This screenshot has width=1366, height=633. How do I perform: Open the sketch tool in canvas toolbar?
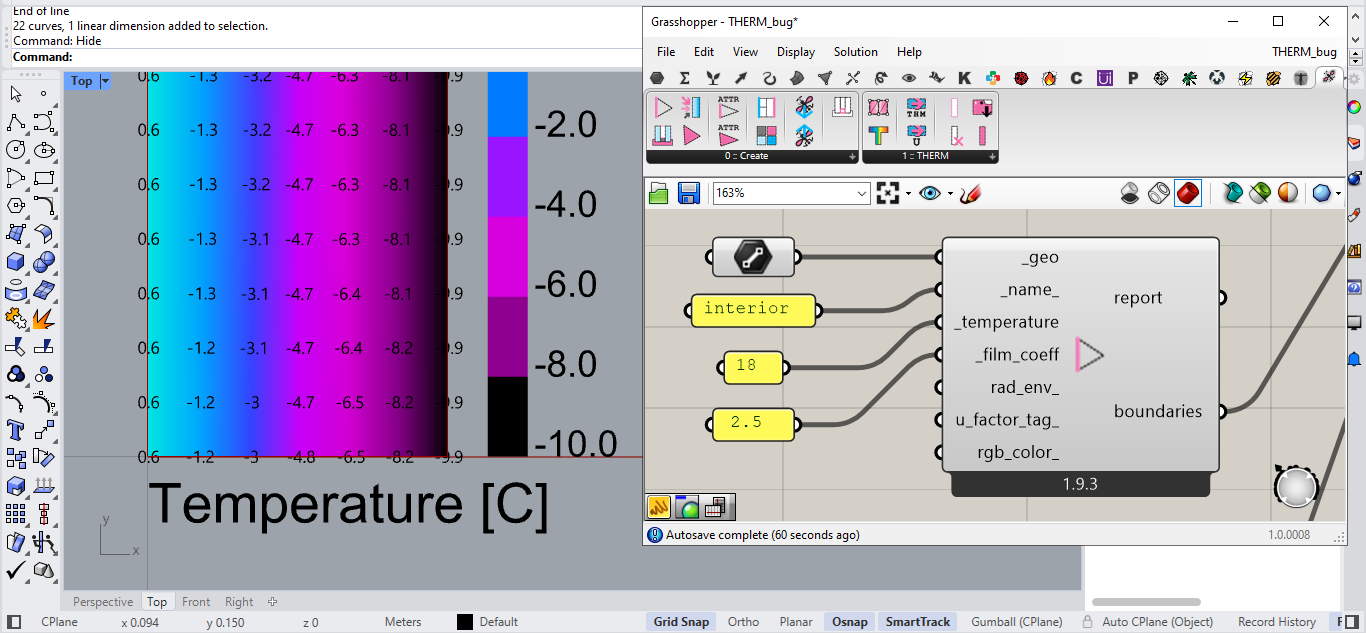pyautogui.click(x=969, y=193)
